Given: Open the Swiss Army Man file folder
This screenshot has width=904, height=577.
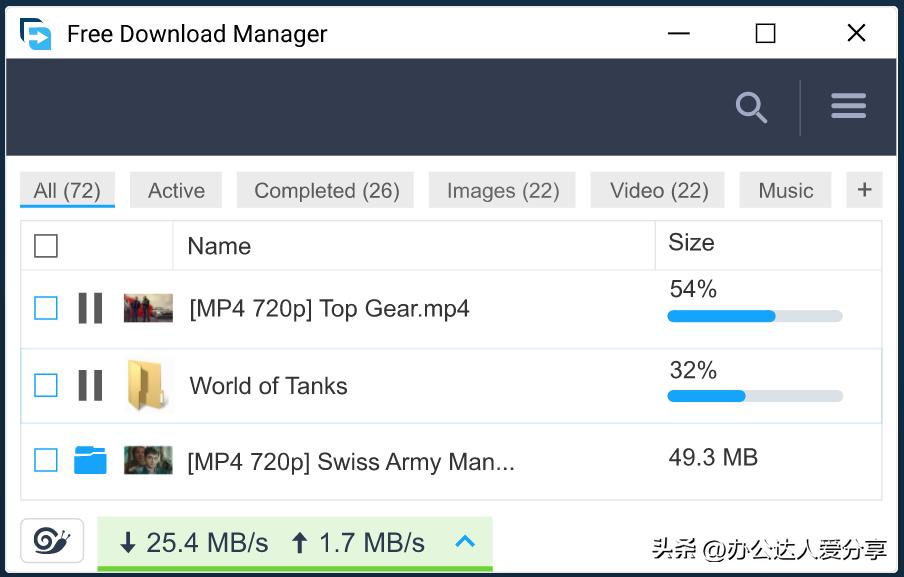Looking at the screenshot, I should 90,460.
